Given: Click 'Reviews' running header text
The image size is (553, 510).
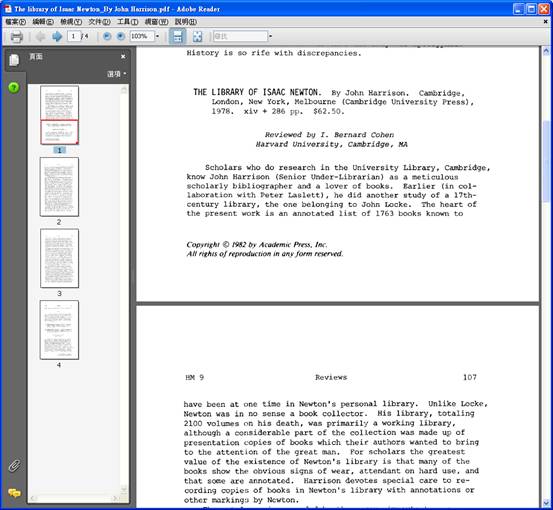Looking at the screenshot, I should [x=331, y=377].
